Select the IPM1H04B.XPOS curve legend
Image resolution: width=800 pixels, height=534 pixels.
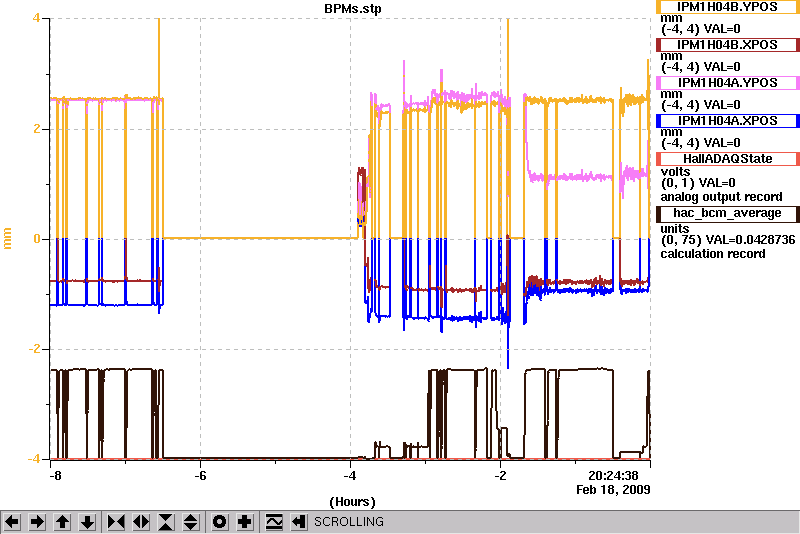point(728,45)
